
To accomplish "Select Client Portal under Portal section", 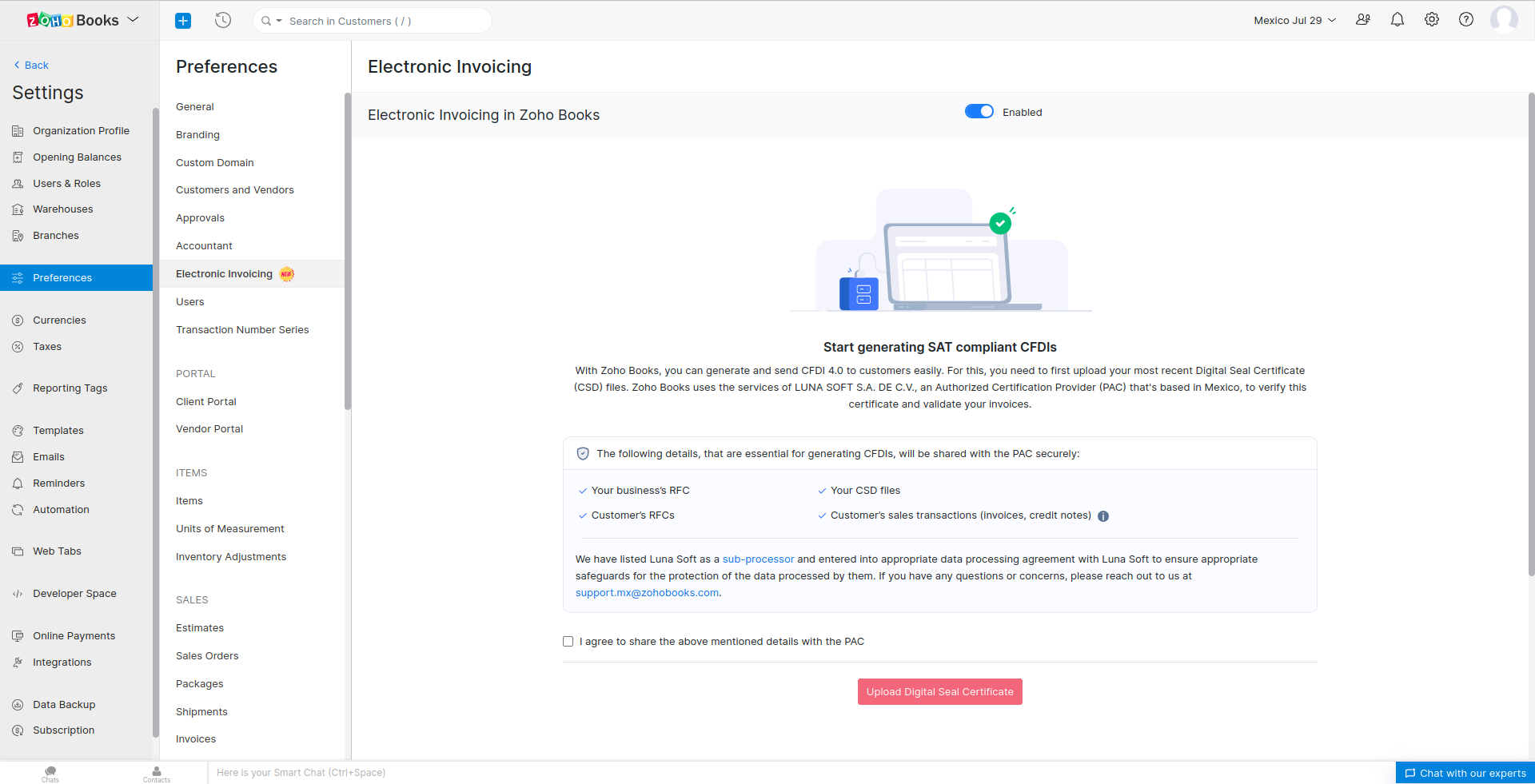I will click(205, 401).
